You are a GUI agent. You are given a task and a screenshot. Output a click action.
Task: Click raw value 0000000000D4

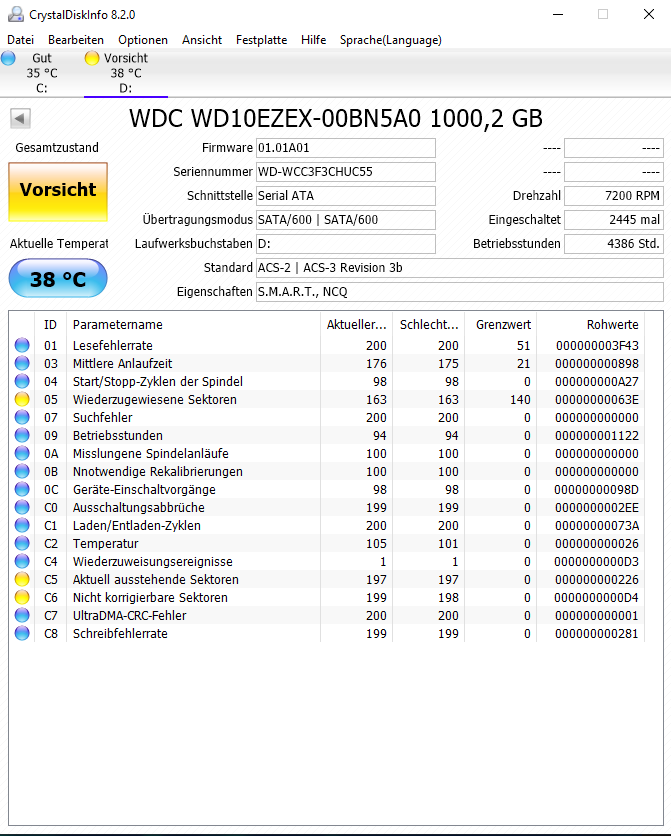pos(596,598)
